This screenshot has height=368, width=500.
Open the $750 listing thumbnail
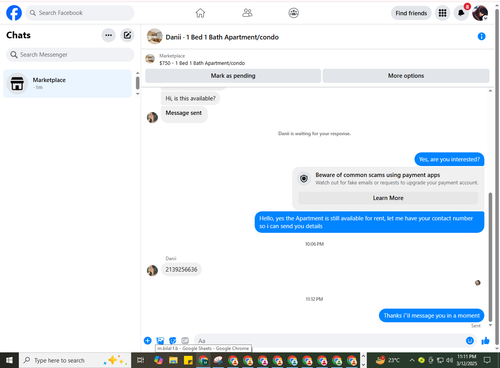pyautogui.click(x=150, y=59)
